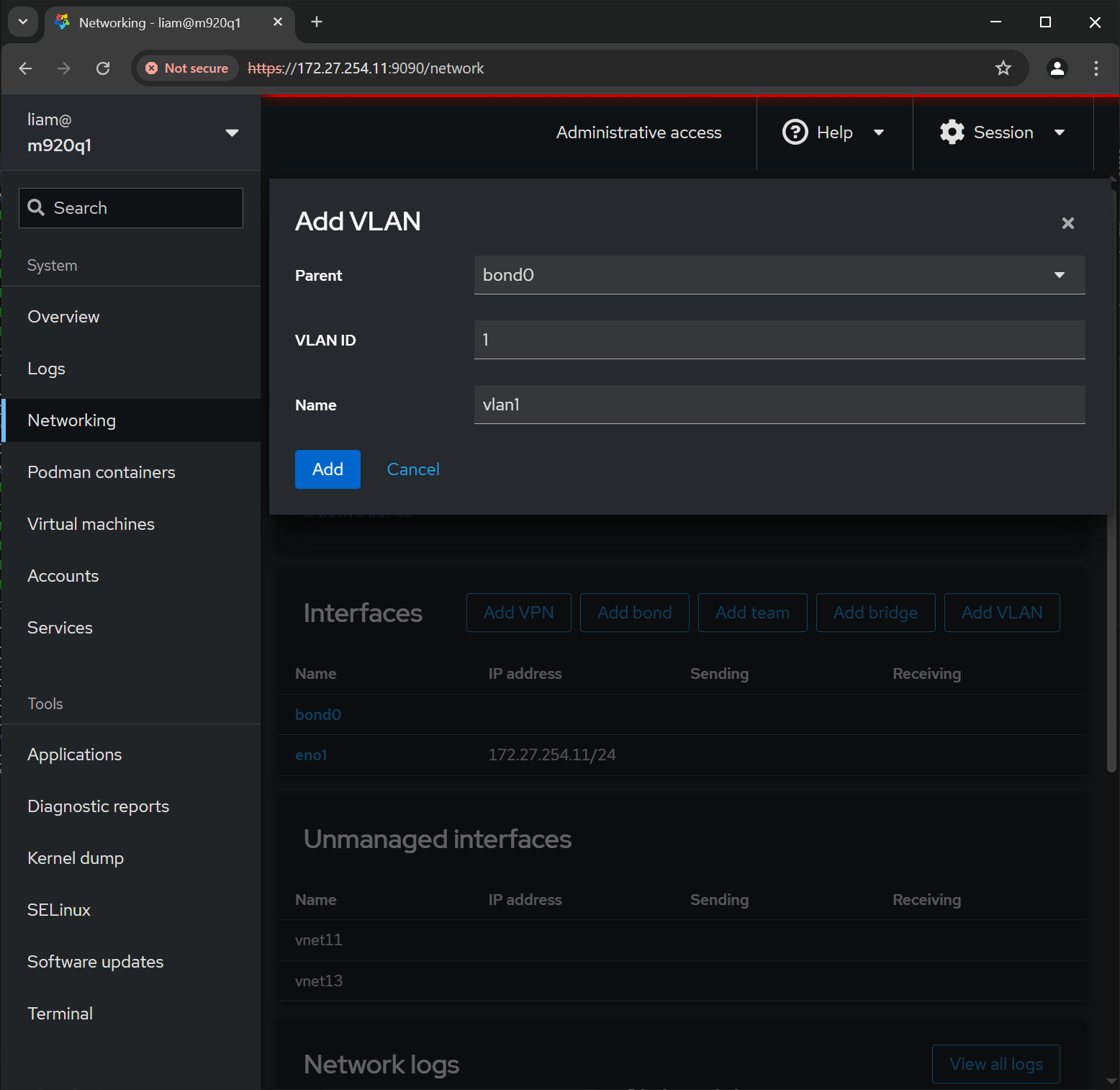Select the vnet13 unmanaged interface row

682,981
